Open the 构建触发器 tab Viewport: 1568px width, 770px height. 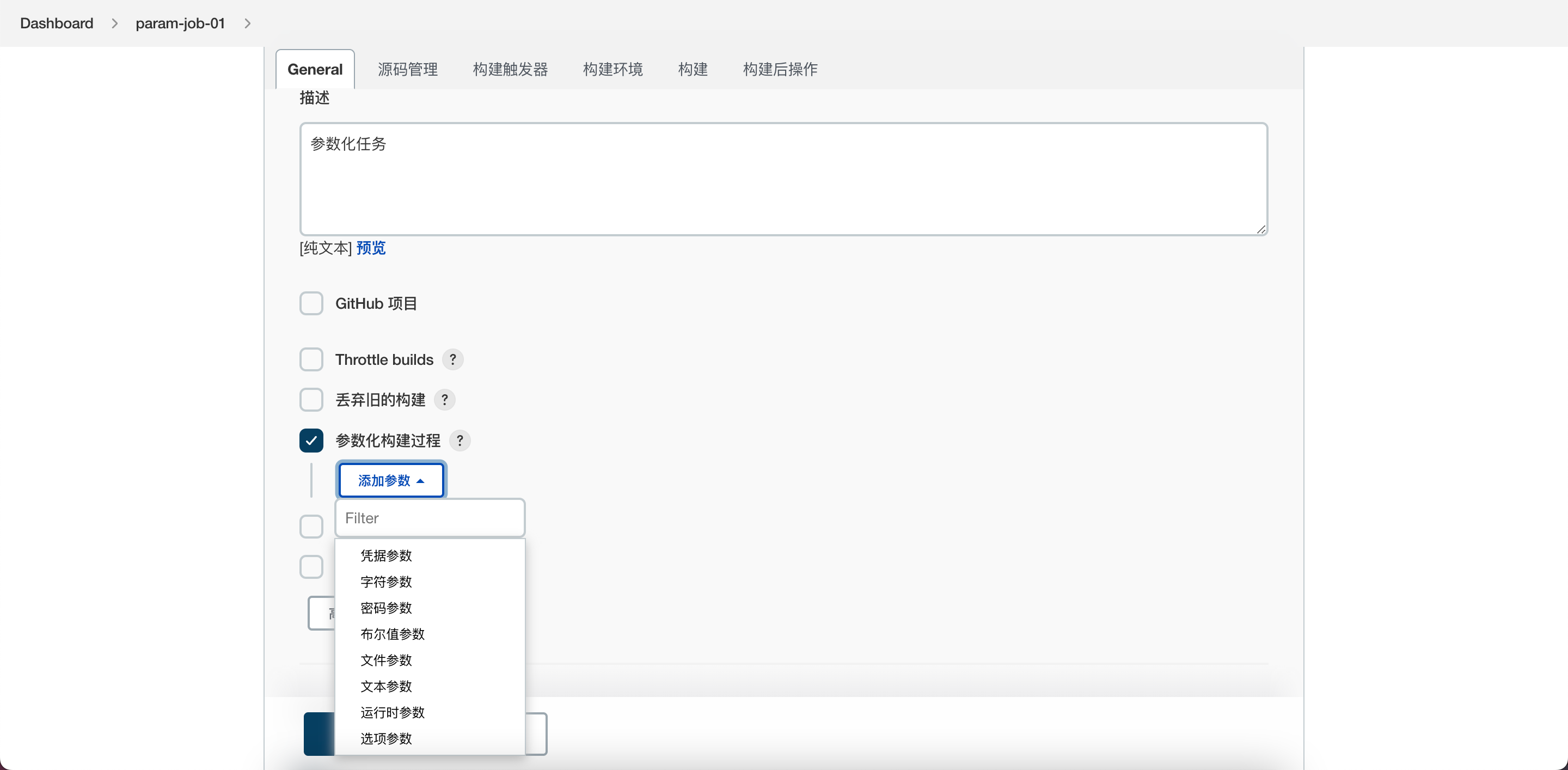(x=510, y=69)
